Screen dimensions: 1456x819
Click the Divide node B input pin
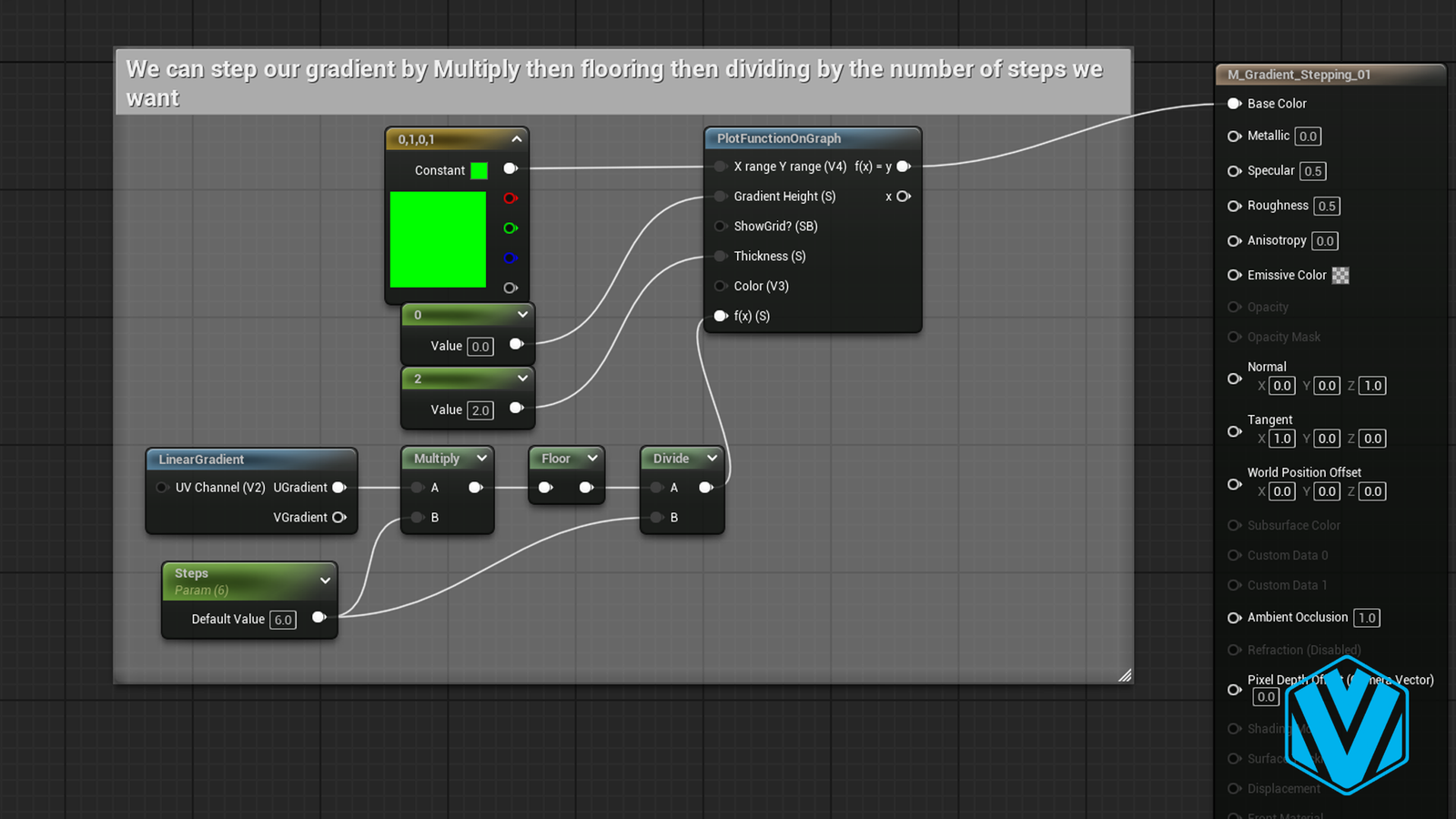656,518
